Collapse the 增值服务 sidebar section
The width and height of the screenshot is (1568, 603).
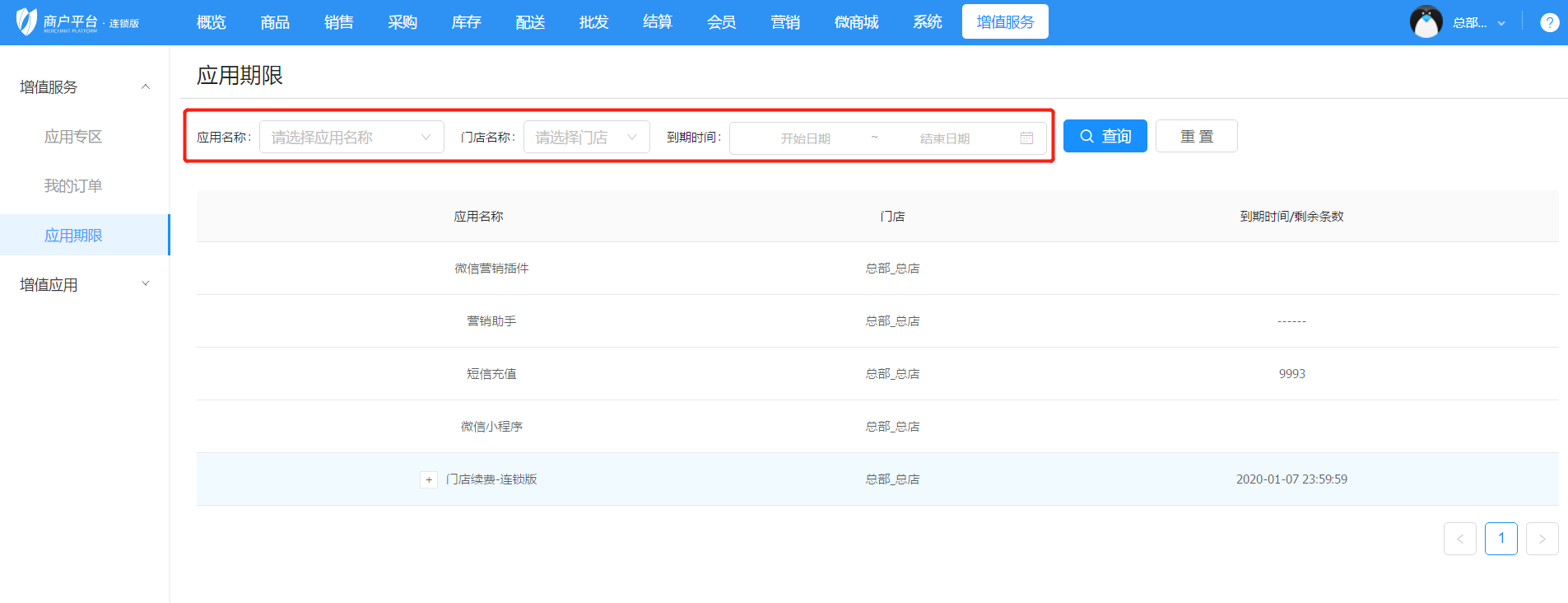tap(146, 86)
